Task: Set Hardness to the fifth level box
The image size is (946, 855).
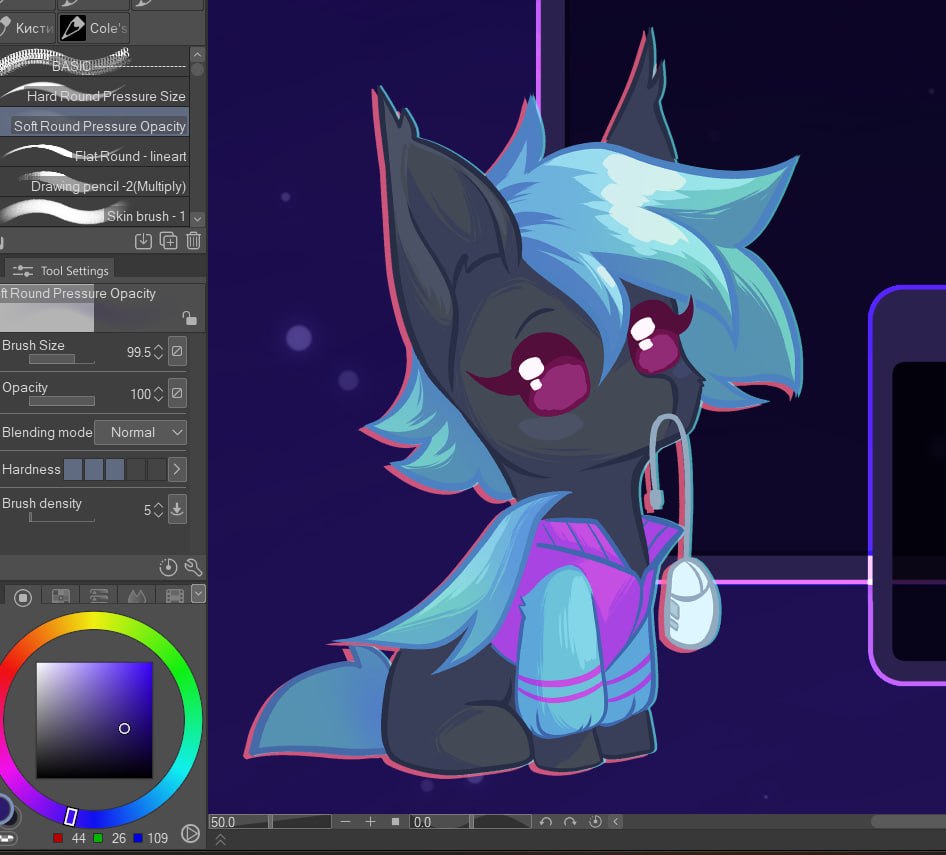Action: click(x=157, y=469)
